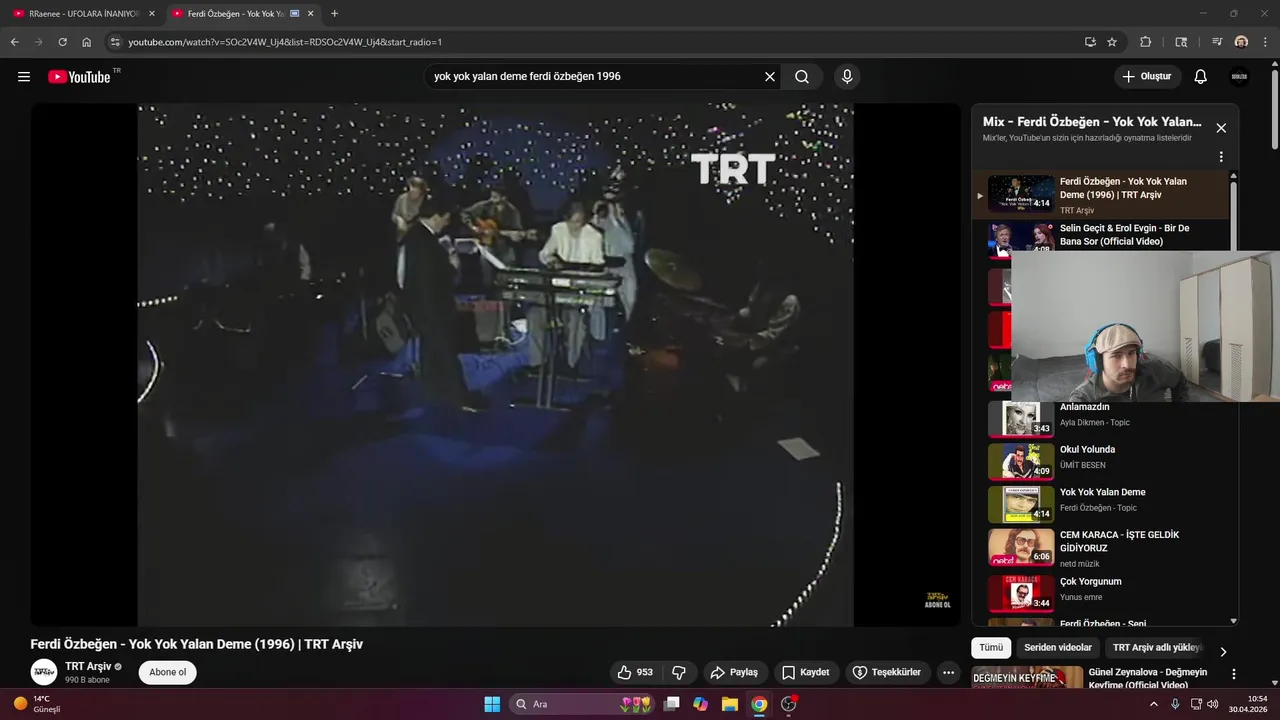
Task: Open Mix playlist three-dot options
Action: coord(1221,157)
